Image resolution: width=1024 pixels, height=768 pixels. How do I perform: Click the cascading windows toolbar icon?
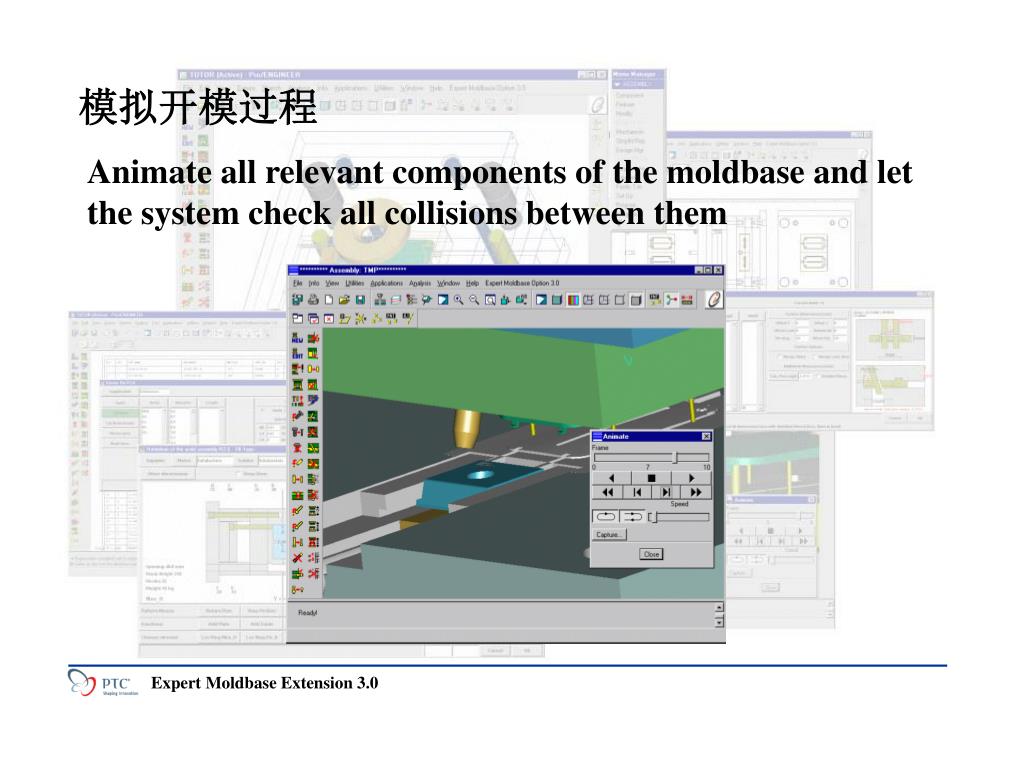pyautogui.click(x=313, y=319)
